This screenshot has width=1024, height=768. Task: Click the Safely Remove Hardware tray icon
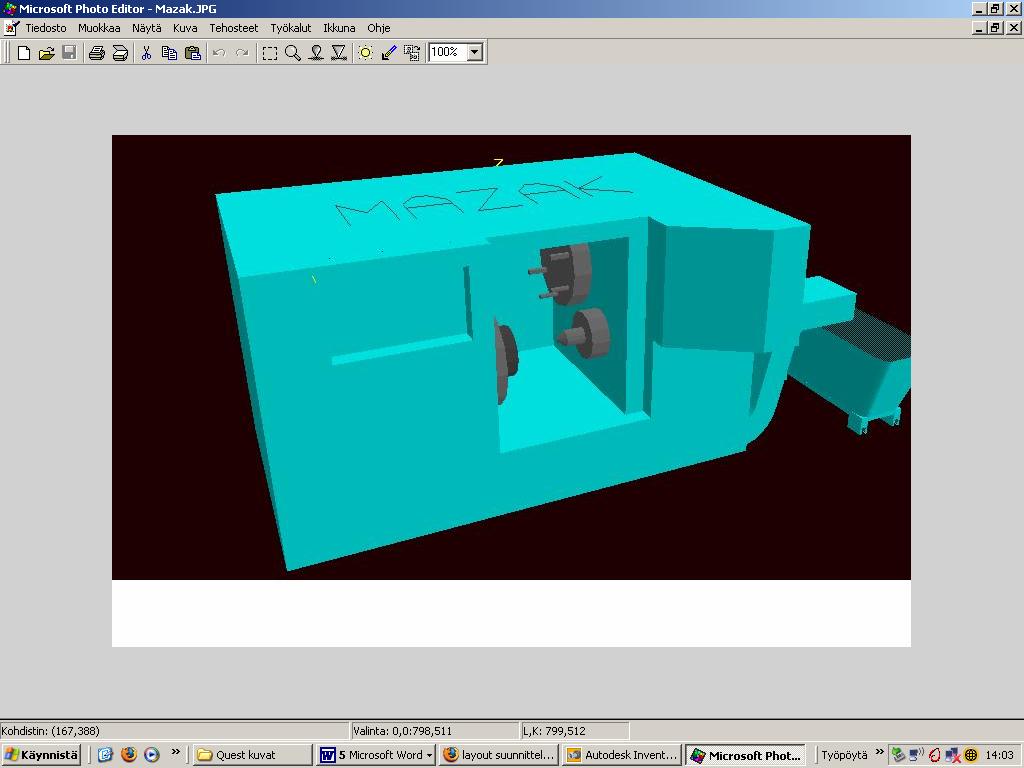click(899, 755)
